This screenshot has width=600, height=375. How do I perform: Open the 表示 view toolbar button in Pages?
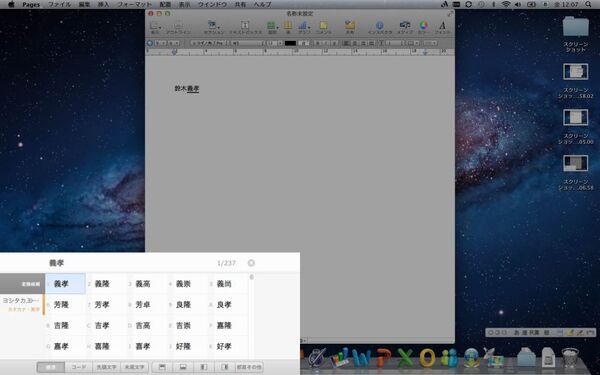pos(155,28)
